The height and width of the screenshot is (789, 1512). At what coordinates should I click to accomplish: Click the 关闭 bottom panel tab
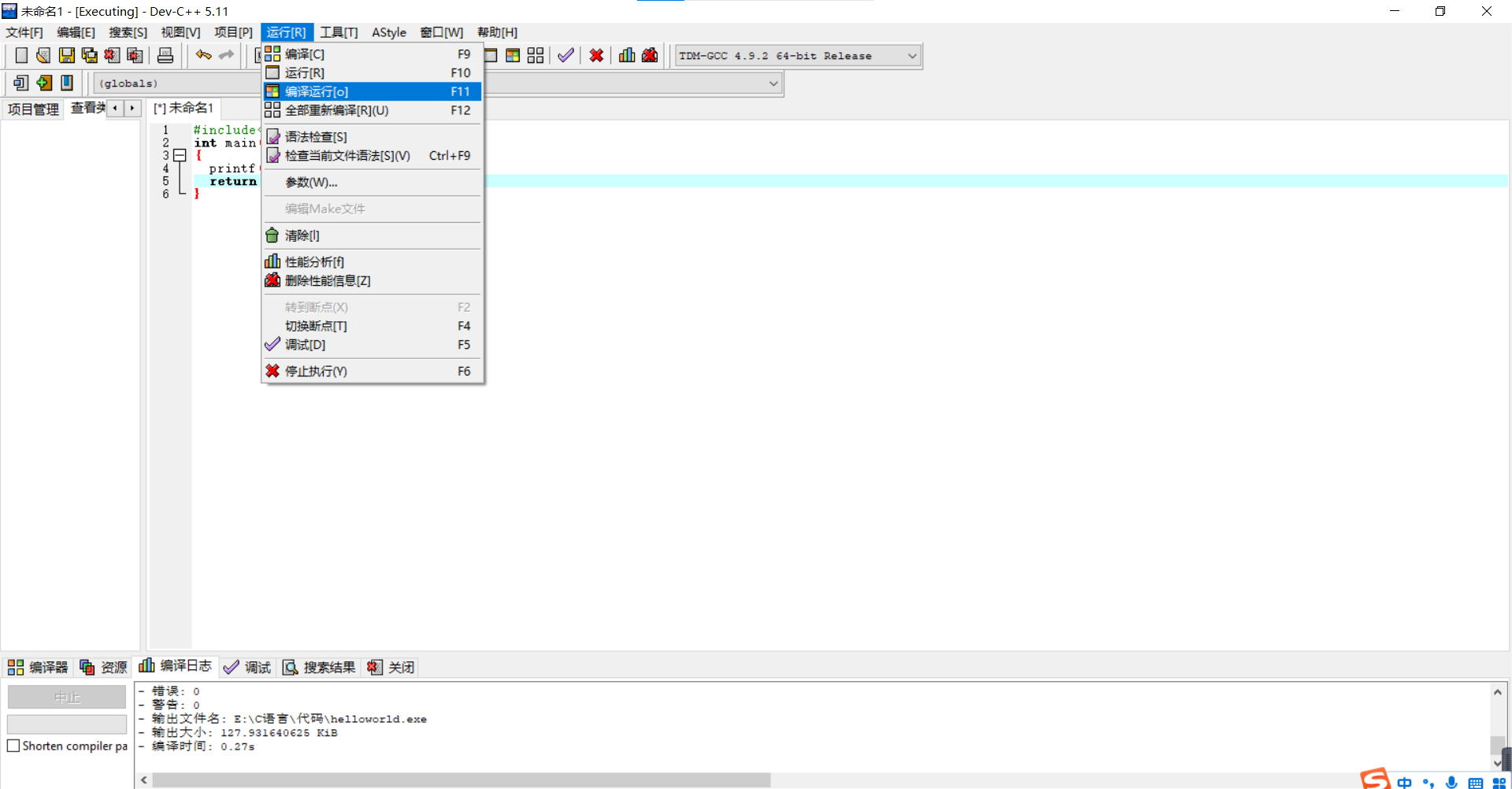(x=391, y=668)
